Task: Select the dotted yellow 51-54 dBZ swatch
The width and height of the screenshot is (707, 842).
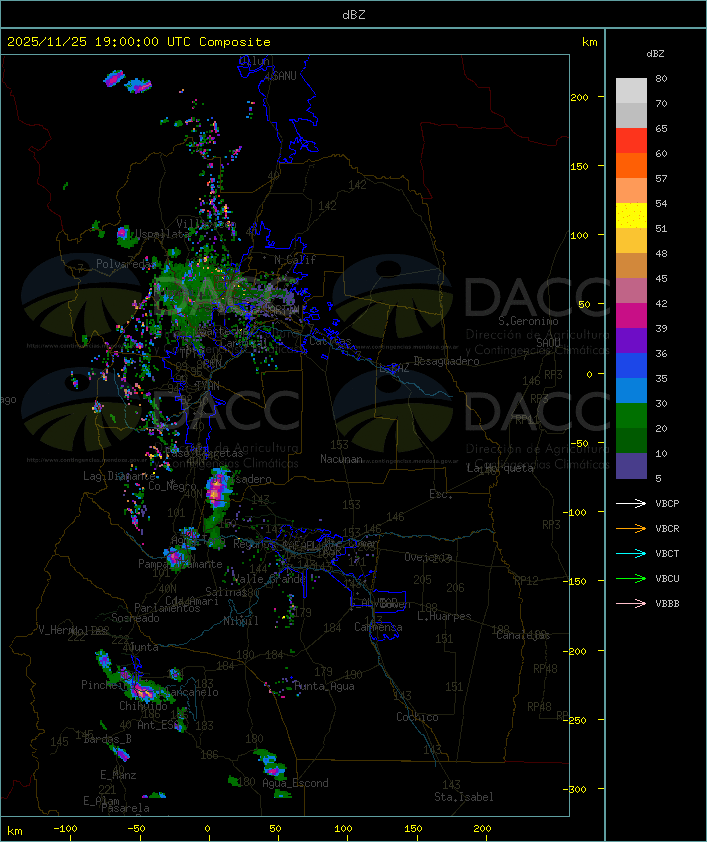Action: [631, 216]
